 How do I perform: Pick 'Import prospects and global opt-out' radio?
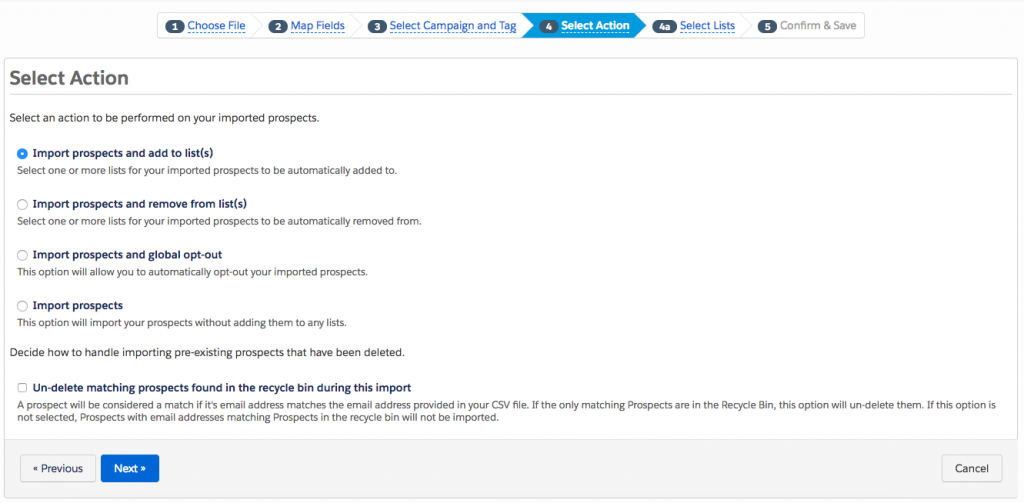(x=22, y=255)
